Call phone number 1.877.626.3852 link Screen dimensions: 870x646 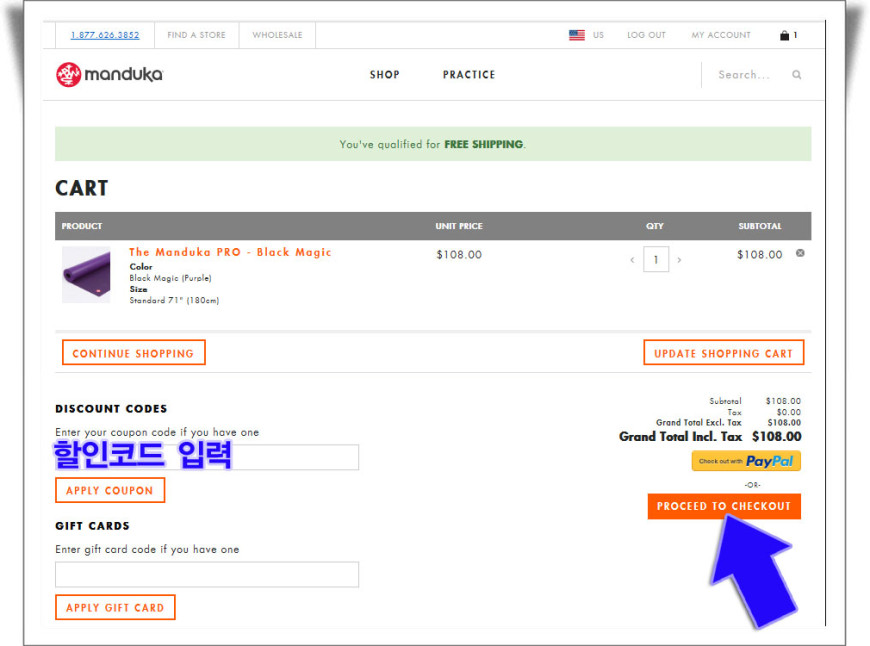point(105,35)
